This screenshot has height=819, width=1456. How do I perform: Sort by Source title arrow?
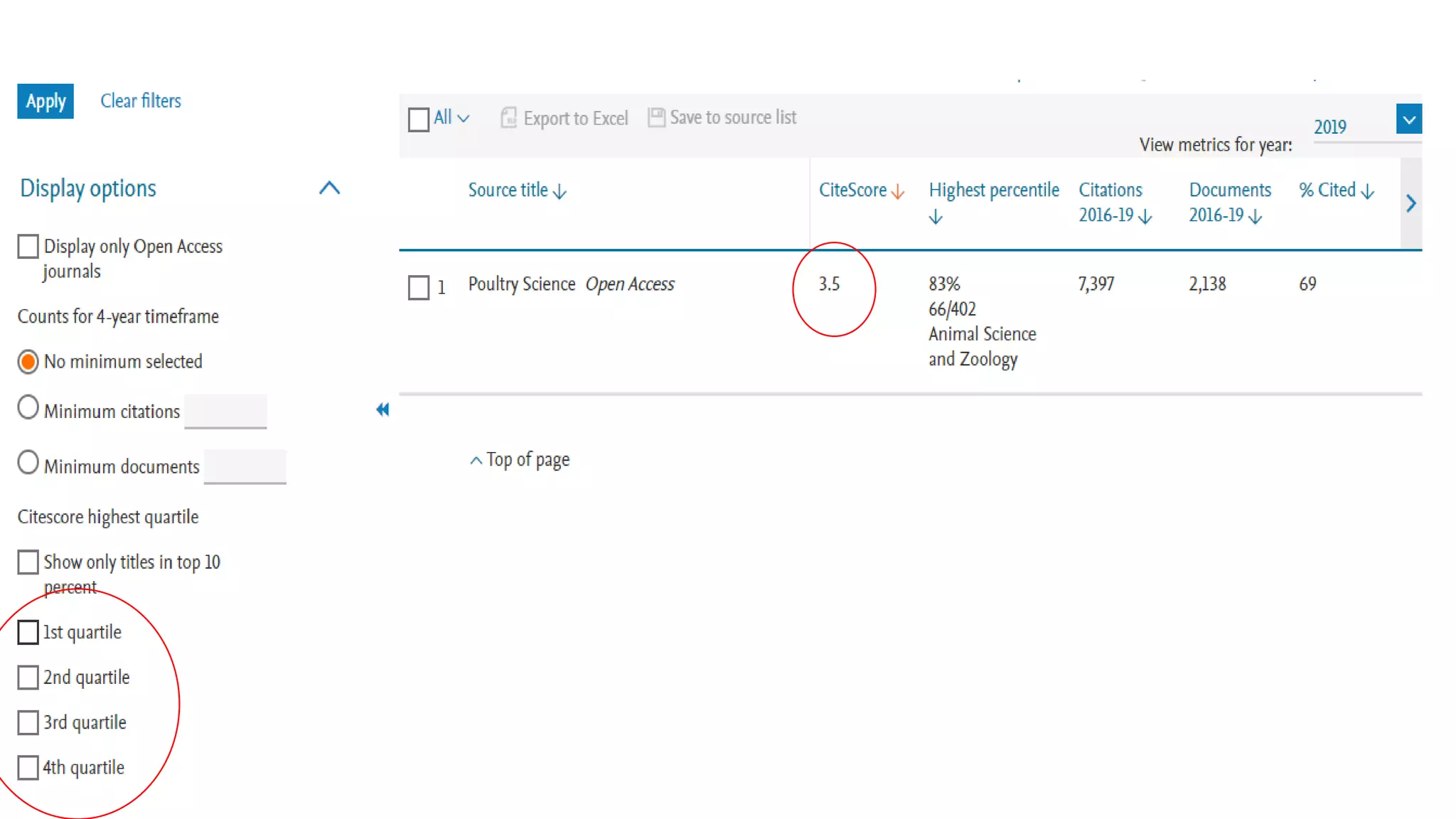(x=560, y=191)
